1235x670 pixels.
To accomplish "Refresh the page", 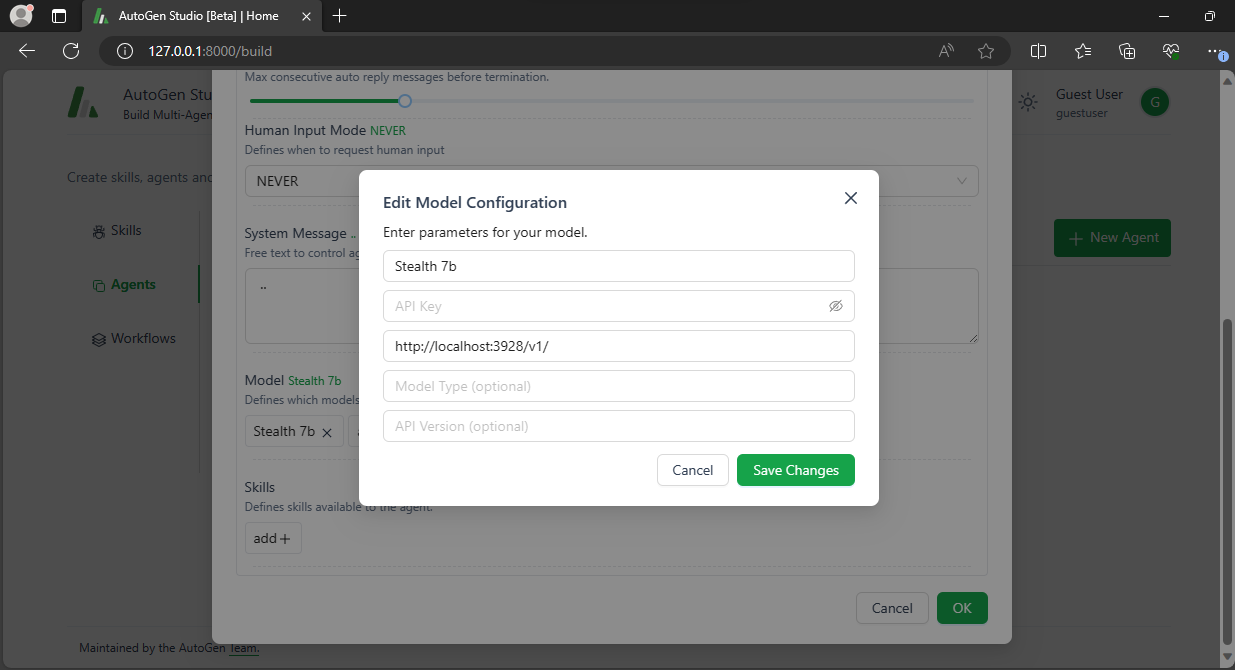I will (x=70, y=51).
